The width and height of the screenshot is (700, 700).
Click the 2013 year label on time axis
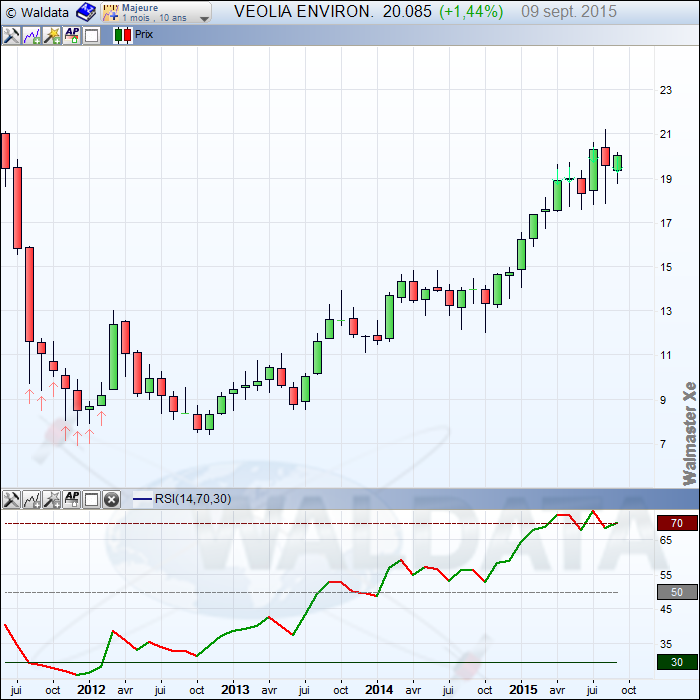tap(235, 690)
